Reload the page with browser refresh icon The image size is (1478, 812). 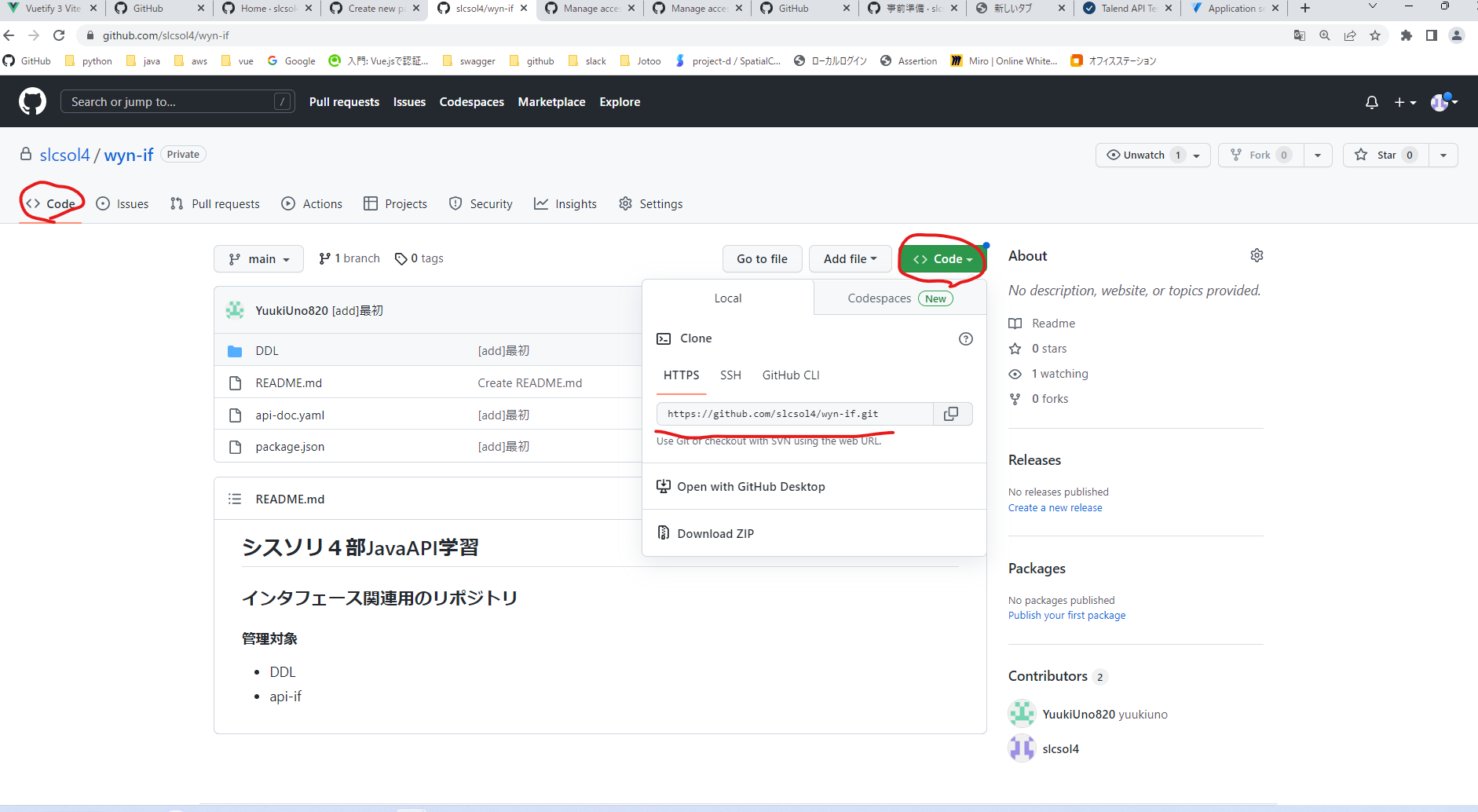59,35
